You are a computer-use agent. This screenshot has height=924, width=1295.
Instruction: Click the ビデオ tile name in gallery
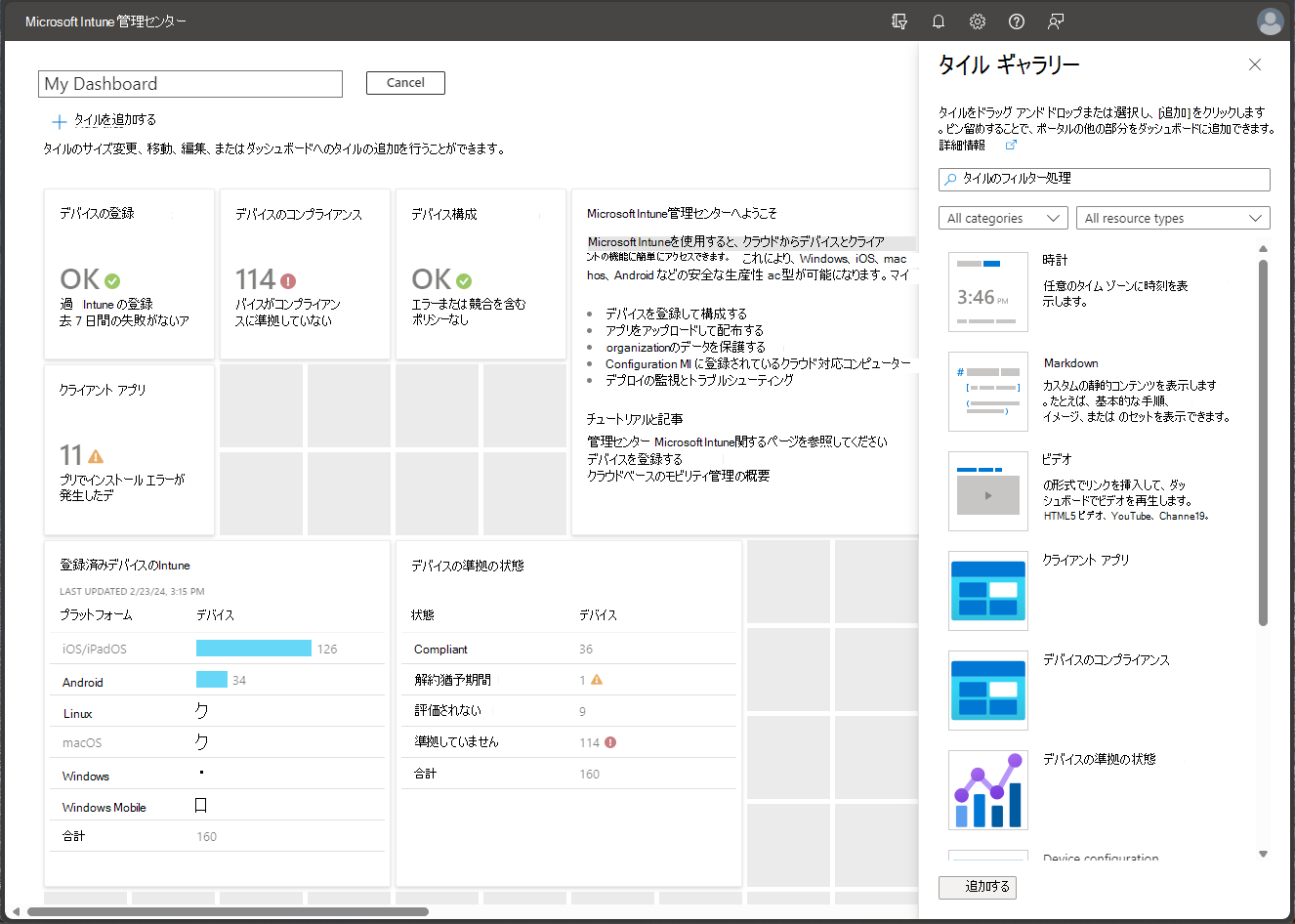[1057, 459]
